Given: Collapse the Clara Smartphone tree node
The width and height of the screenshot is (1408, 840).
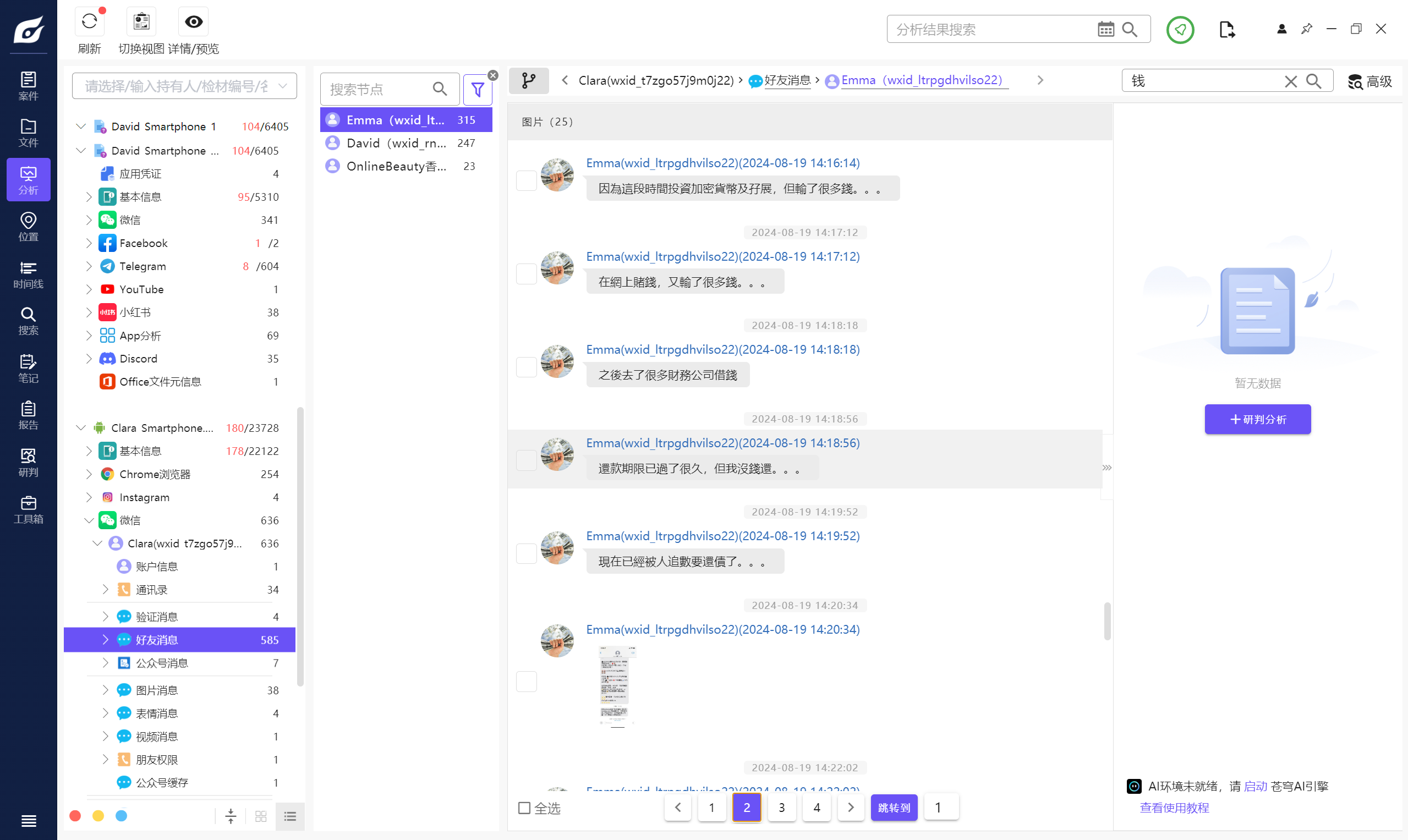Looking at the screenshot, I should coord(81,428).
